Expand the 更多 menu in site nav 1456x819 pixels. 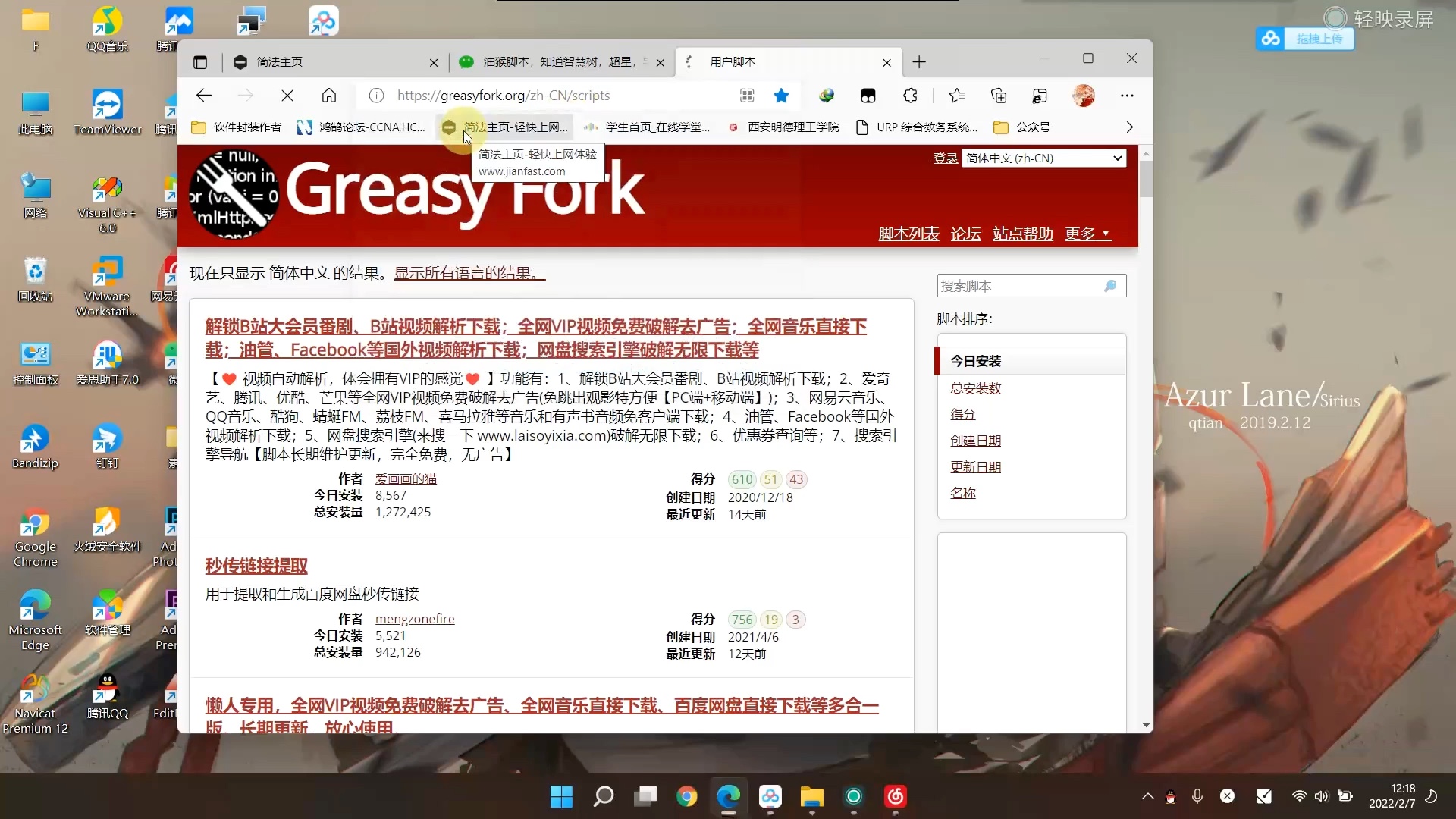(1087, 234)
